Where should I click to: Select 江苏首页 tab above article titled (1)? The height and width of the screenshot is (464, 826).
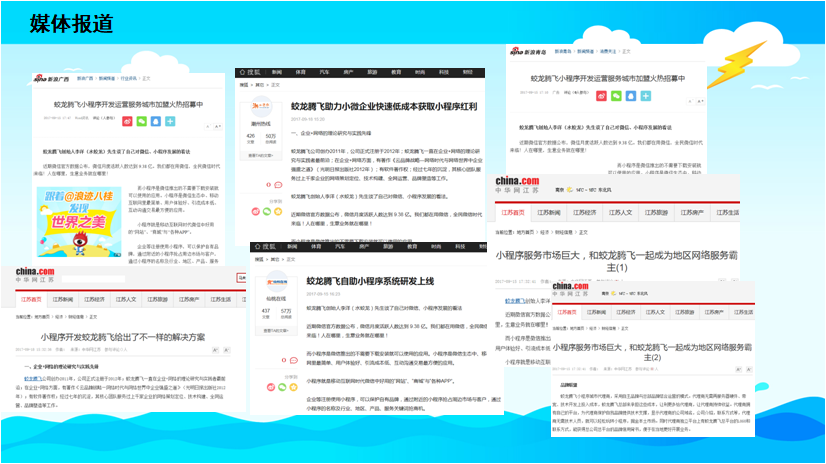[512, 213]
